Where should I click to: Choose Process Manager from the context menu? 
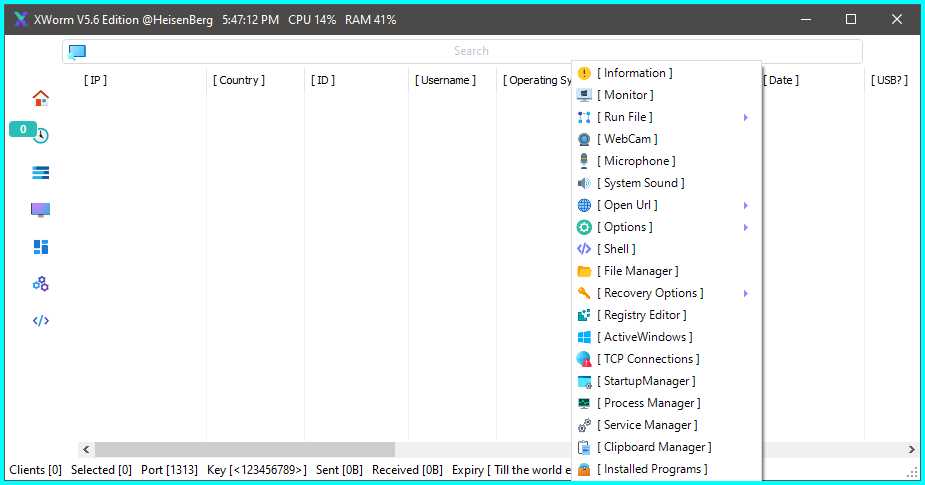click(x=667, y=403)
